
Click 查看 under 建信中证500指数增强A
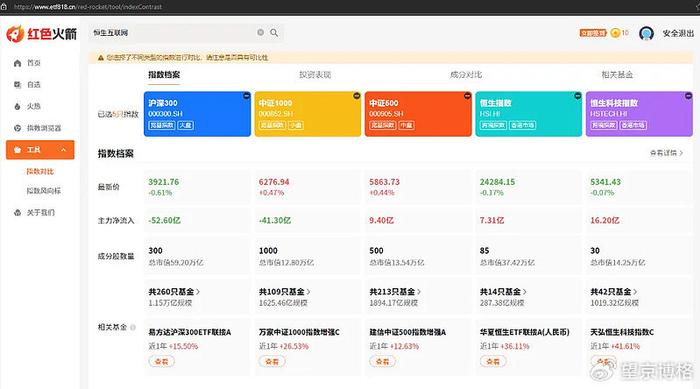click(383, 361)
